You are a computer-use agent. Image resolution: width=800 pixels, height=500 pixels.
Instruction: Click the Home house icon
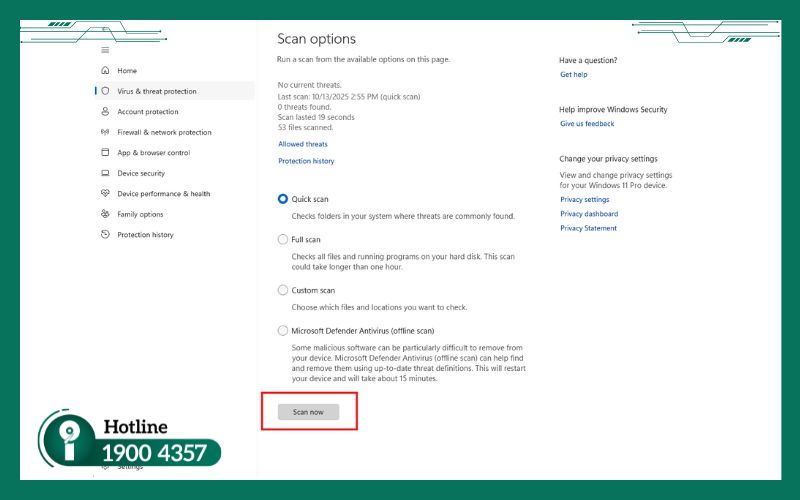coord(105,71)
